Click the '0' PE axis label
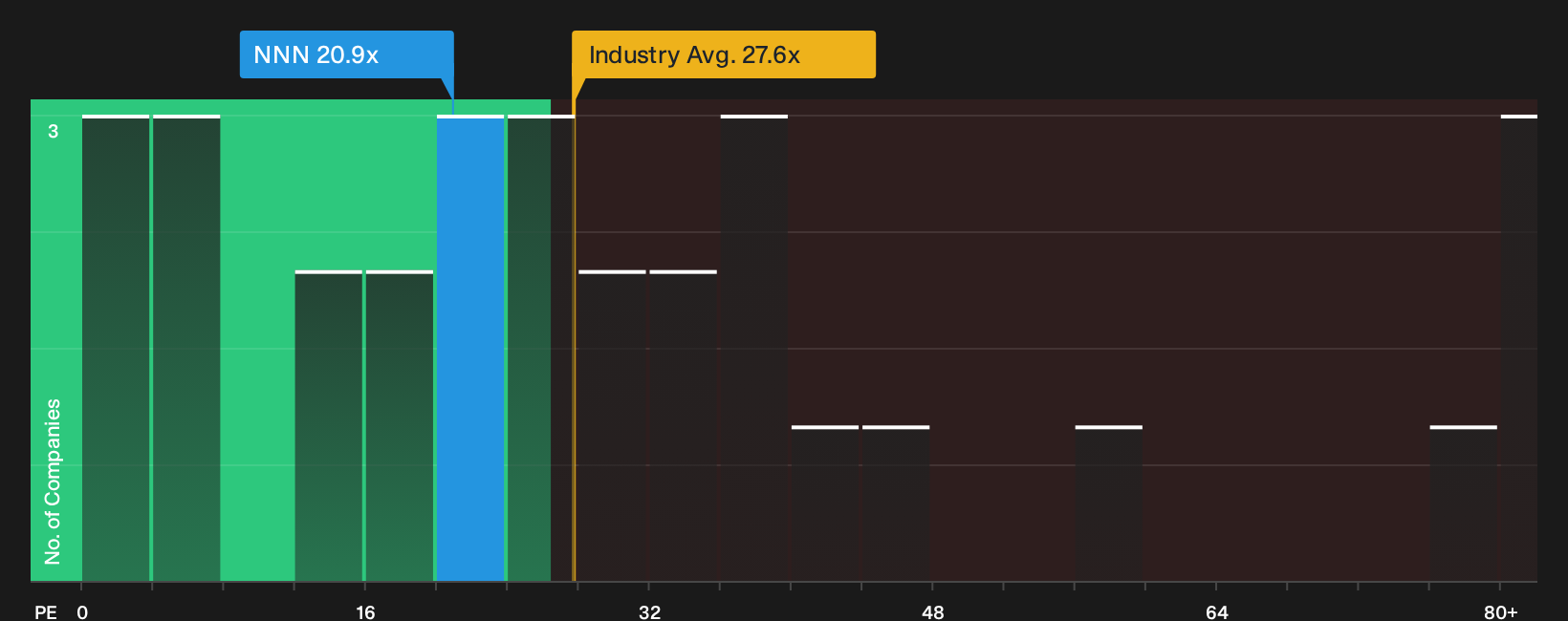This screenshot has width=1568, height=621. click(82, 611)
